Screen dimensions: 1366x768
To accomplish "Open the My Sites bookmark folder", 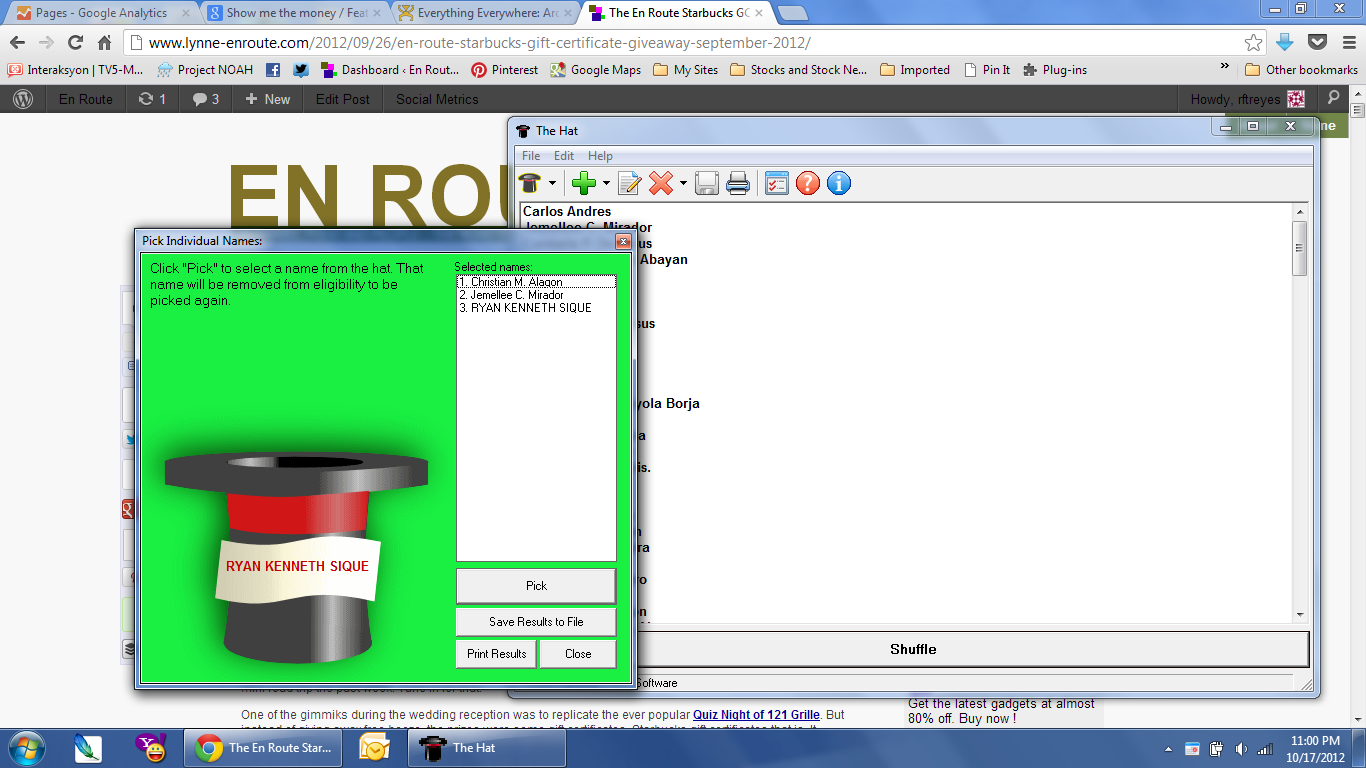I will click(686, 70).
